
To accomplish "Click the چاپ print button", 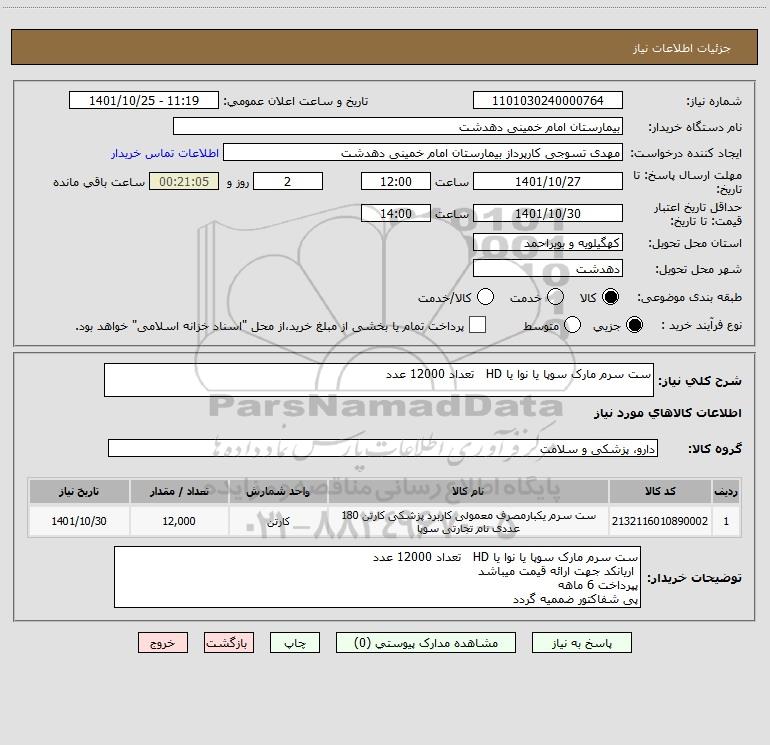I will (x=295, y=643).
